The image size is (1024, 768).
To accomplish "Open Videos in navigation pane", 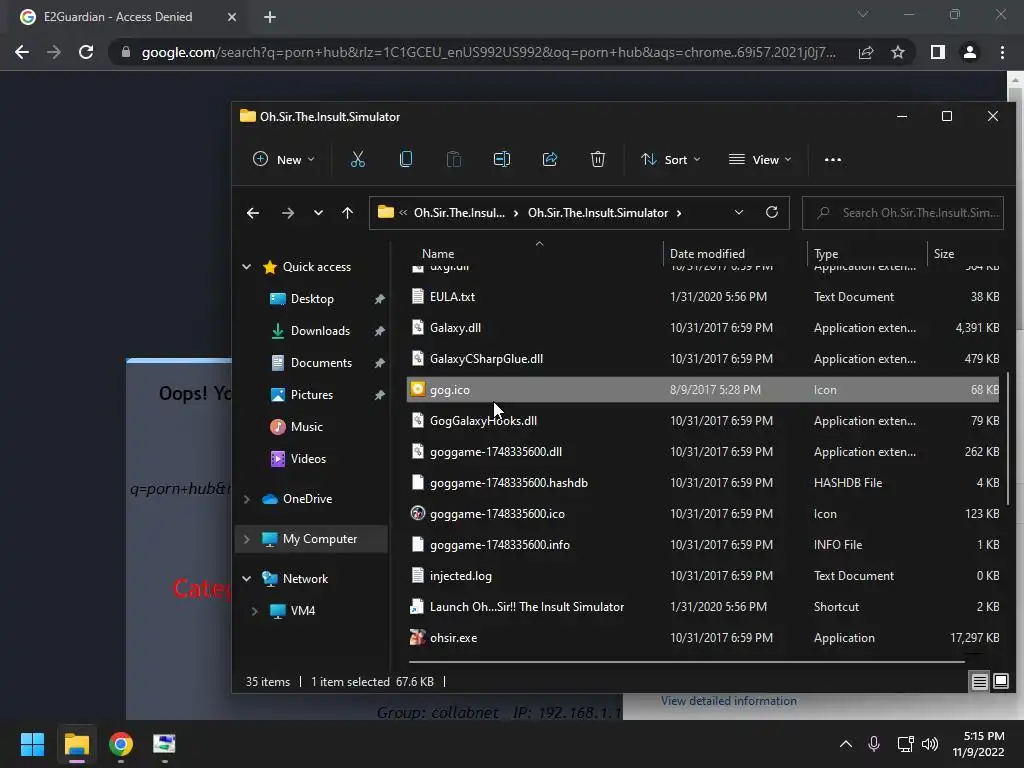I will tap(308, 458).
